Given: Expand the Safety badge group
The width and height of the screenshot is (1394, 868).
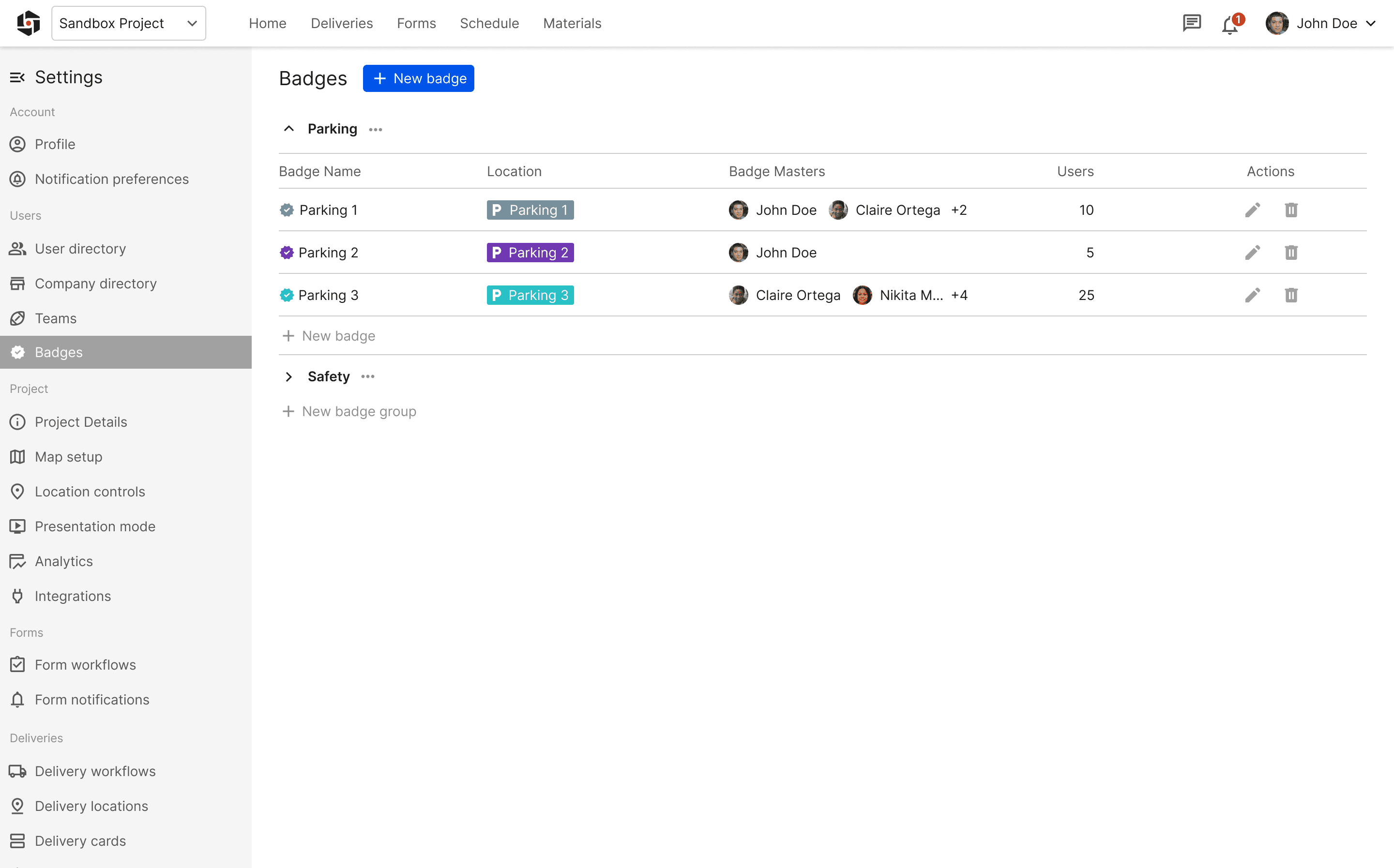Looking at the screenshot, I should click(x=289, y=376).
